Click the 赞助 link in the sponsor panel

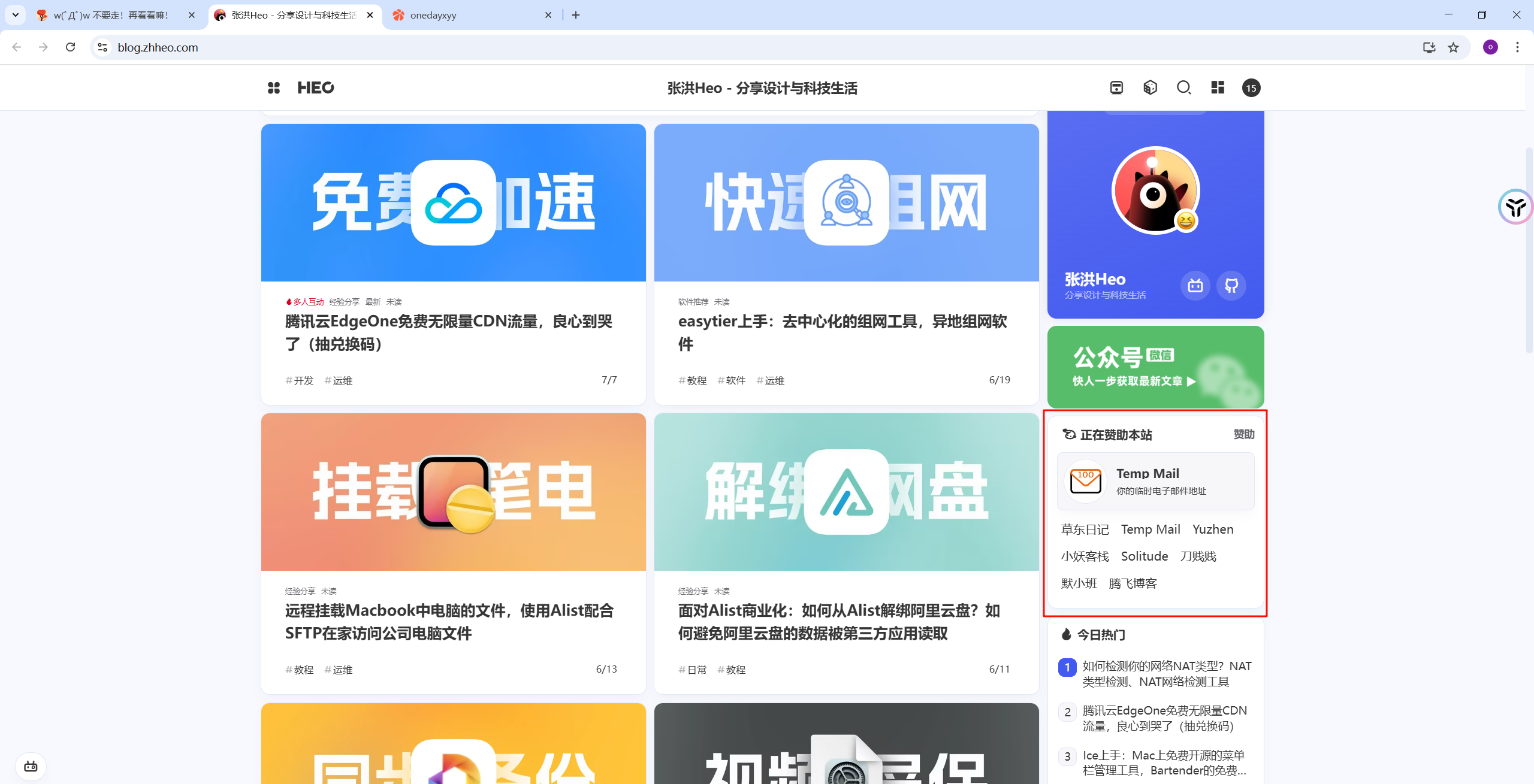point(1244,434)
